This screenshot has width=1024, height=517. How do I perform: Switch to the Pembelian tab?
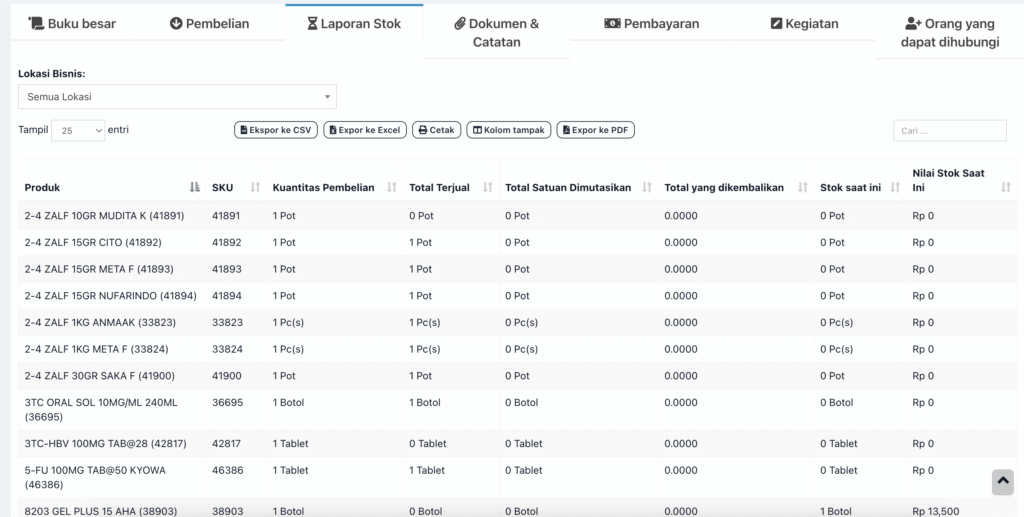[x=210, y=23]
